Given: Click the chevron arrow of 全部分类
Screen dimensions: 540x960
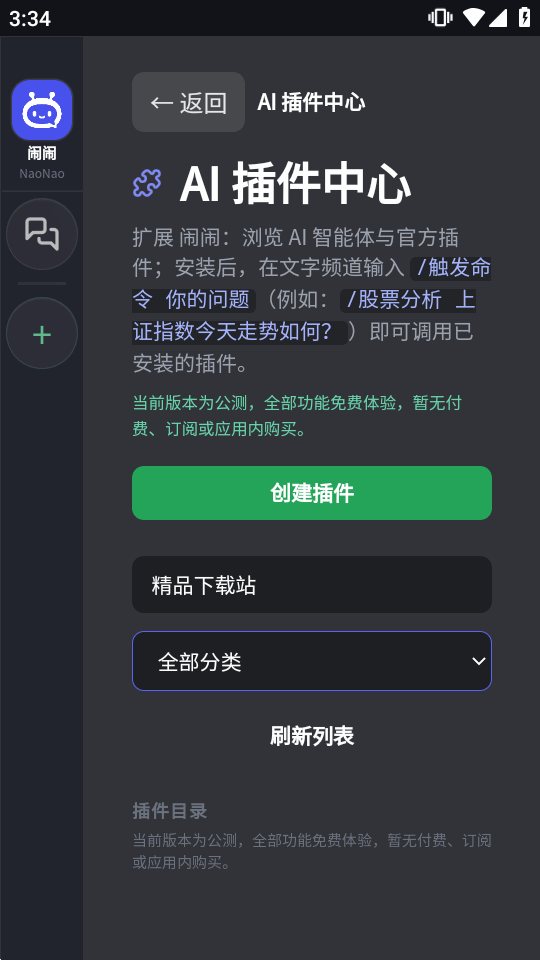Looking at the screenshot, I should pos(479,661).
